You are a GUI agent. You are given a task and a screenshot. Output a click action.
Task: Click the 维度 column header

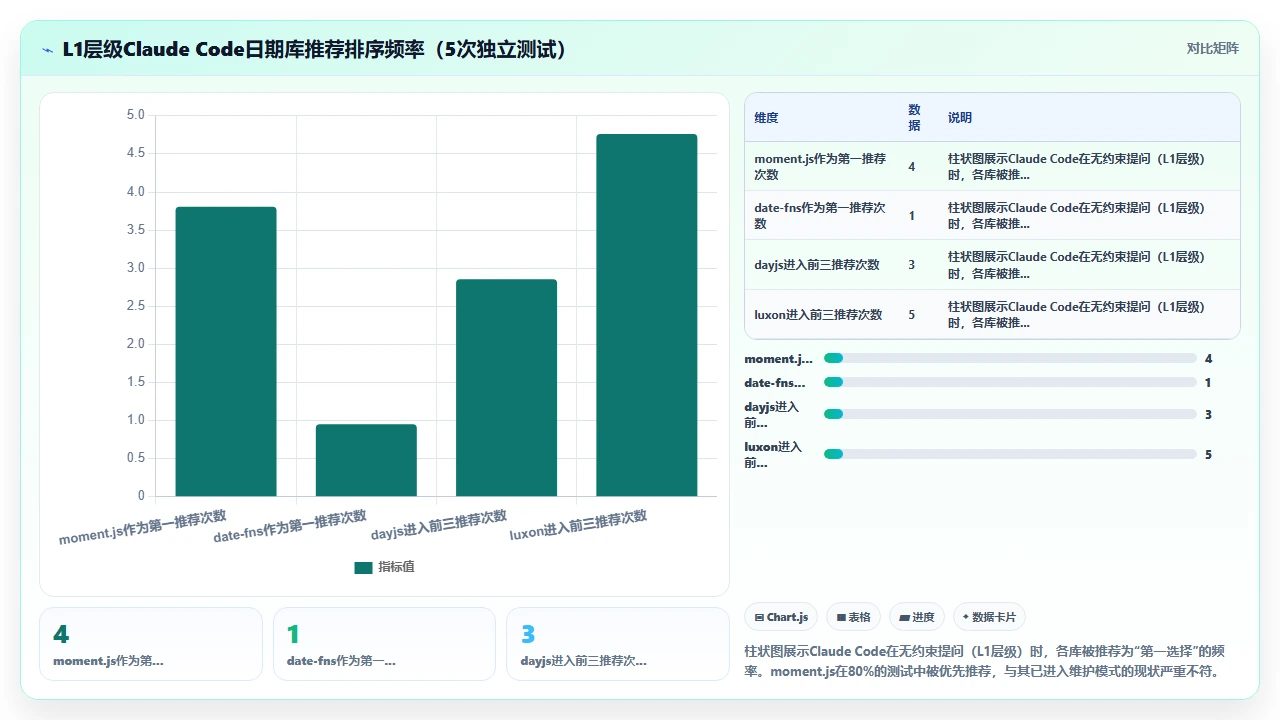(x=766, y=118)
